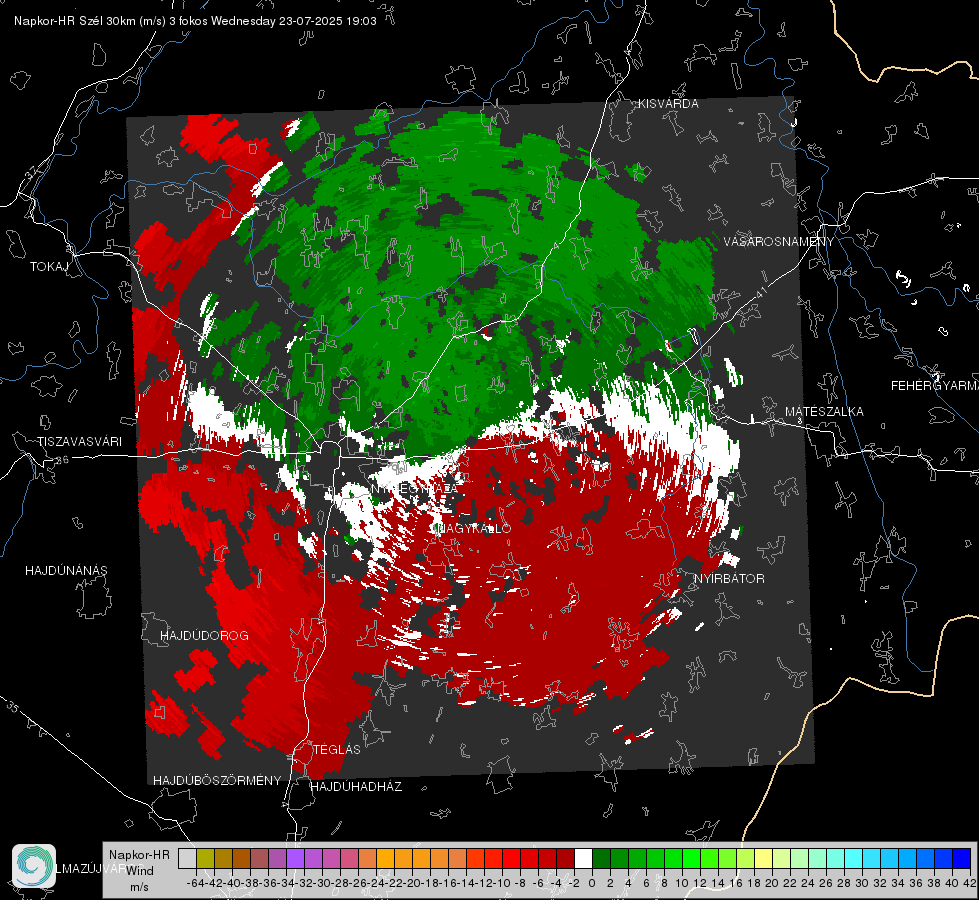Screen dimensions: 979x900
Task: Choose the bright yellow legend swatch
Action: click(763, 858)
